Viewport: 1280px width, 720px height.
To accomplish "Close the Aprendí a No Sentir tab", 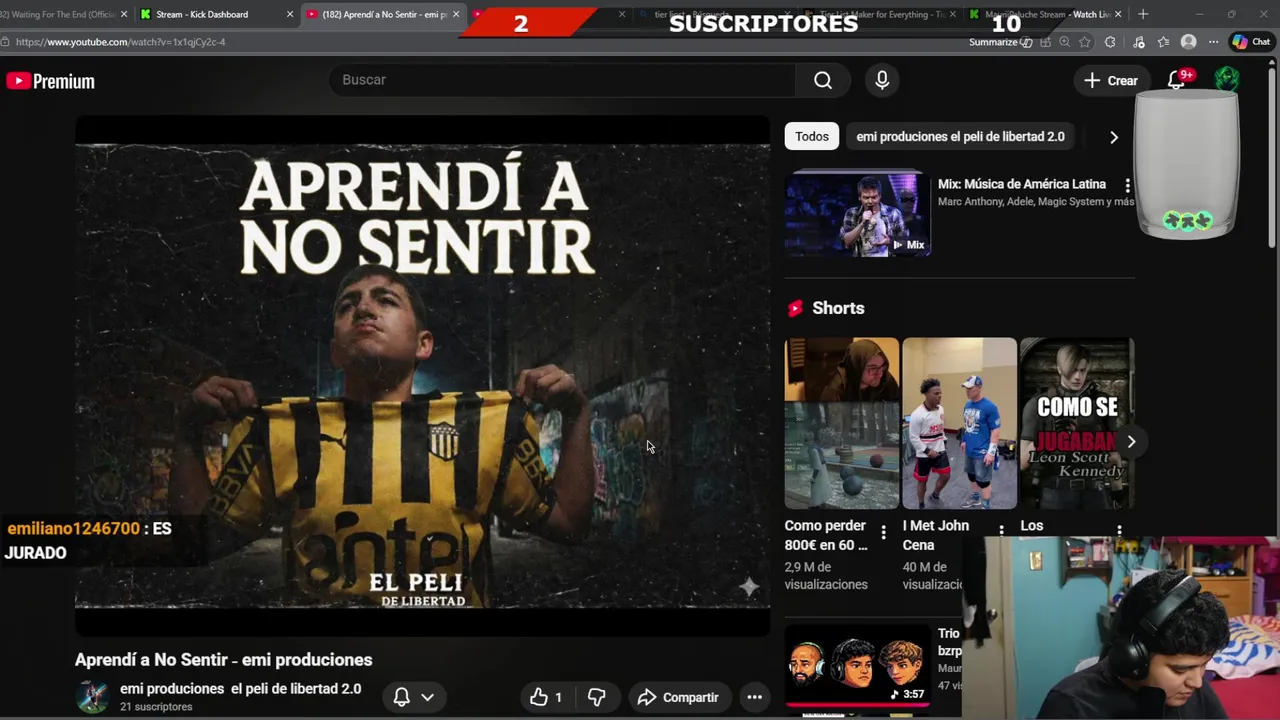I will point(456,14).
